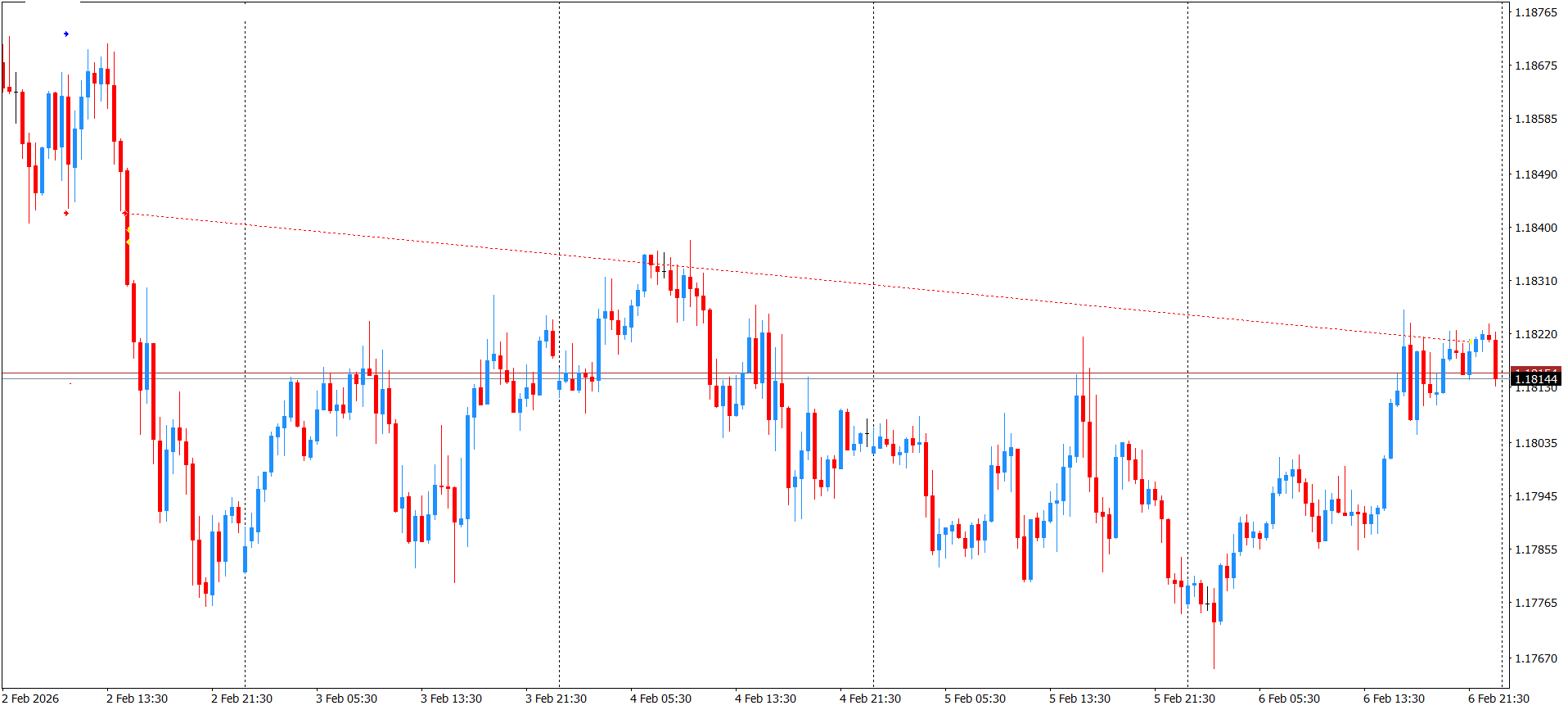Click the 1.17855 price axis label
Viewport: 1568px width, 710px height.
(1536, 549)
